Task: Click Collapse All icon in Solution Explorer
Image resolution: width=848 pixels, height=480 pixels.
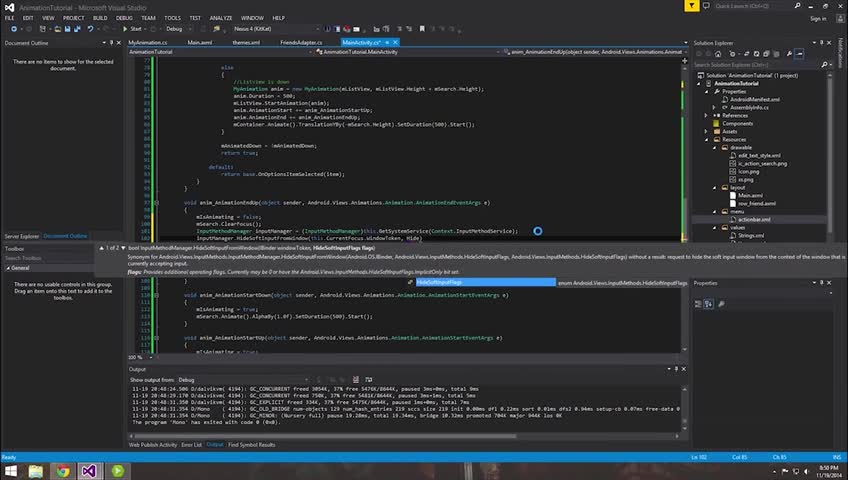Action: coord(766,54)
